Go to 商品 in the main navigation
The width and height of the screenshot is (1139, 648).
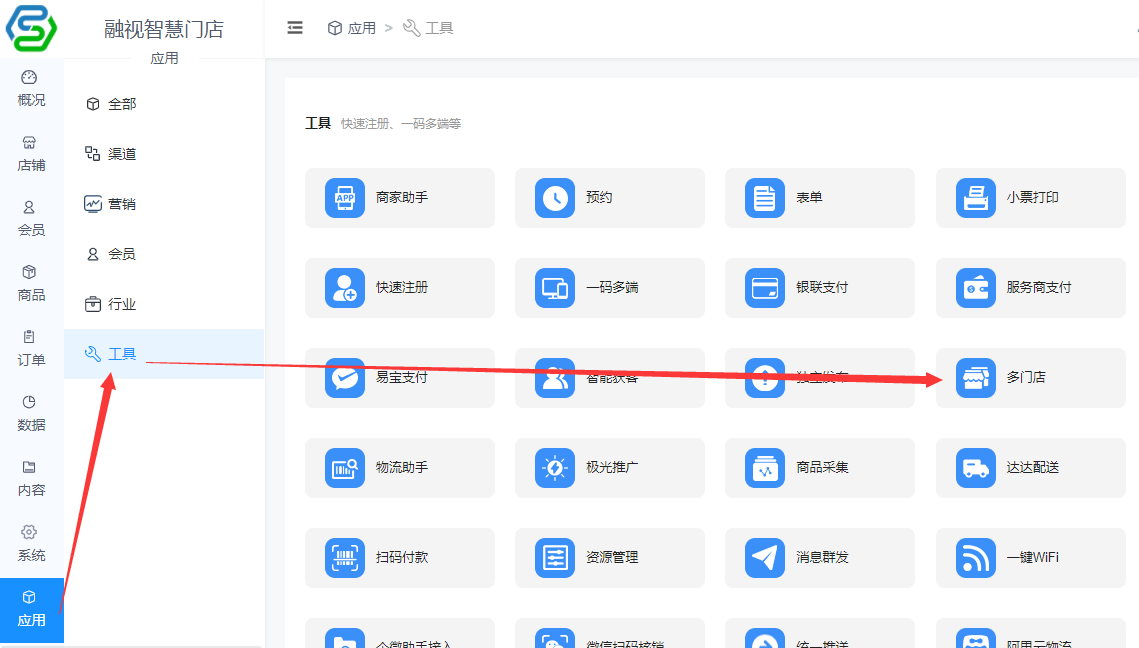coord(31,283)
